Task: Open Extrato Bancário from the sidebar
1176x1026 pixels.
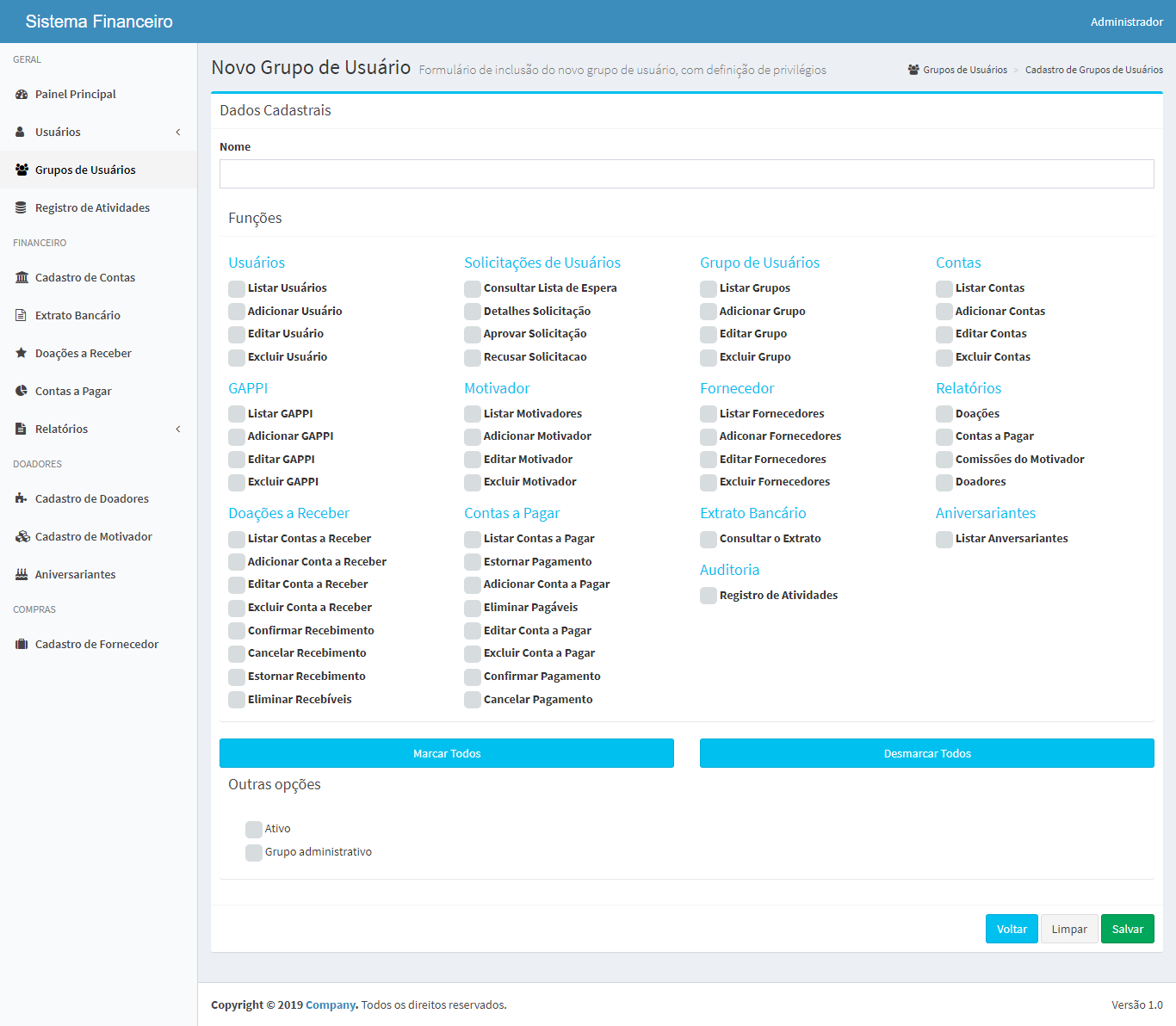Action: [x=77, y=316]
